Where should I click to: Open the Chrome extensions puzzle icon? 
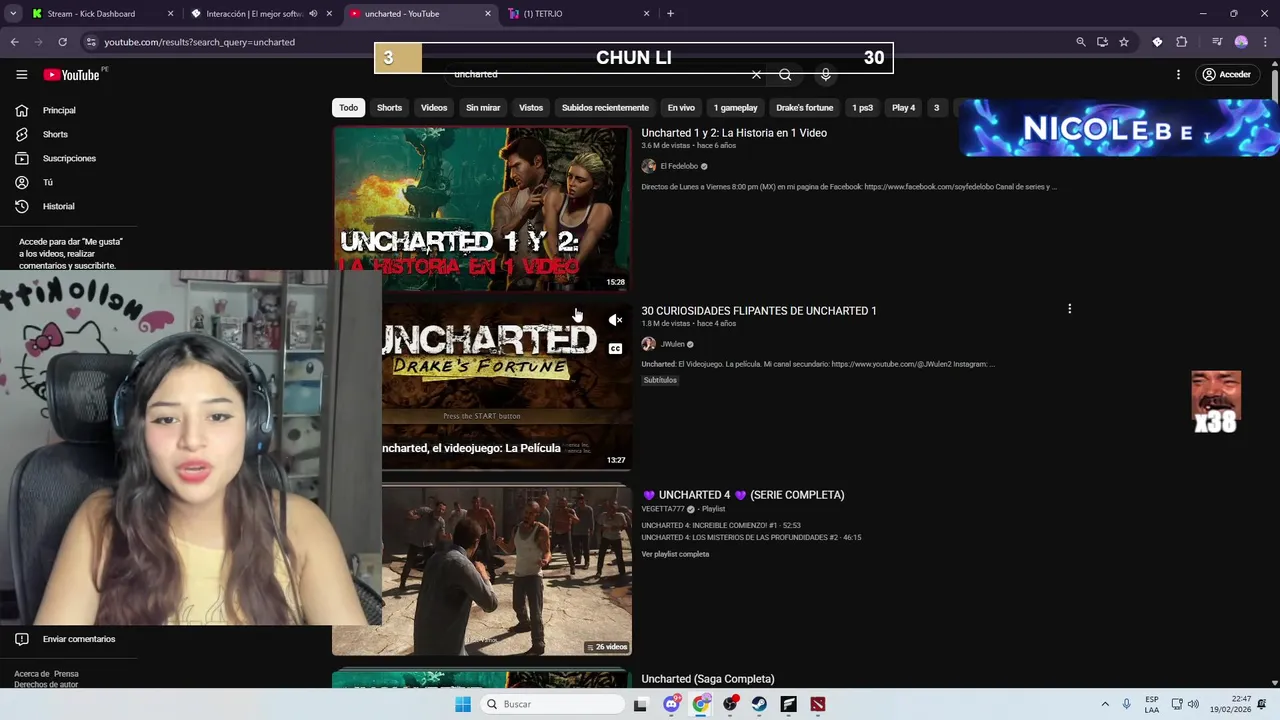1181,42
